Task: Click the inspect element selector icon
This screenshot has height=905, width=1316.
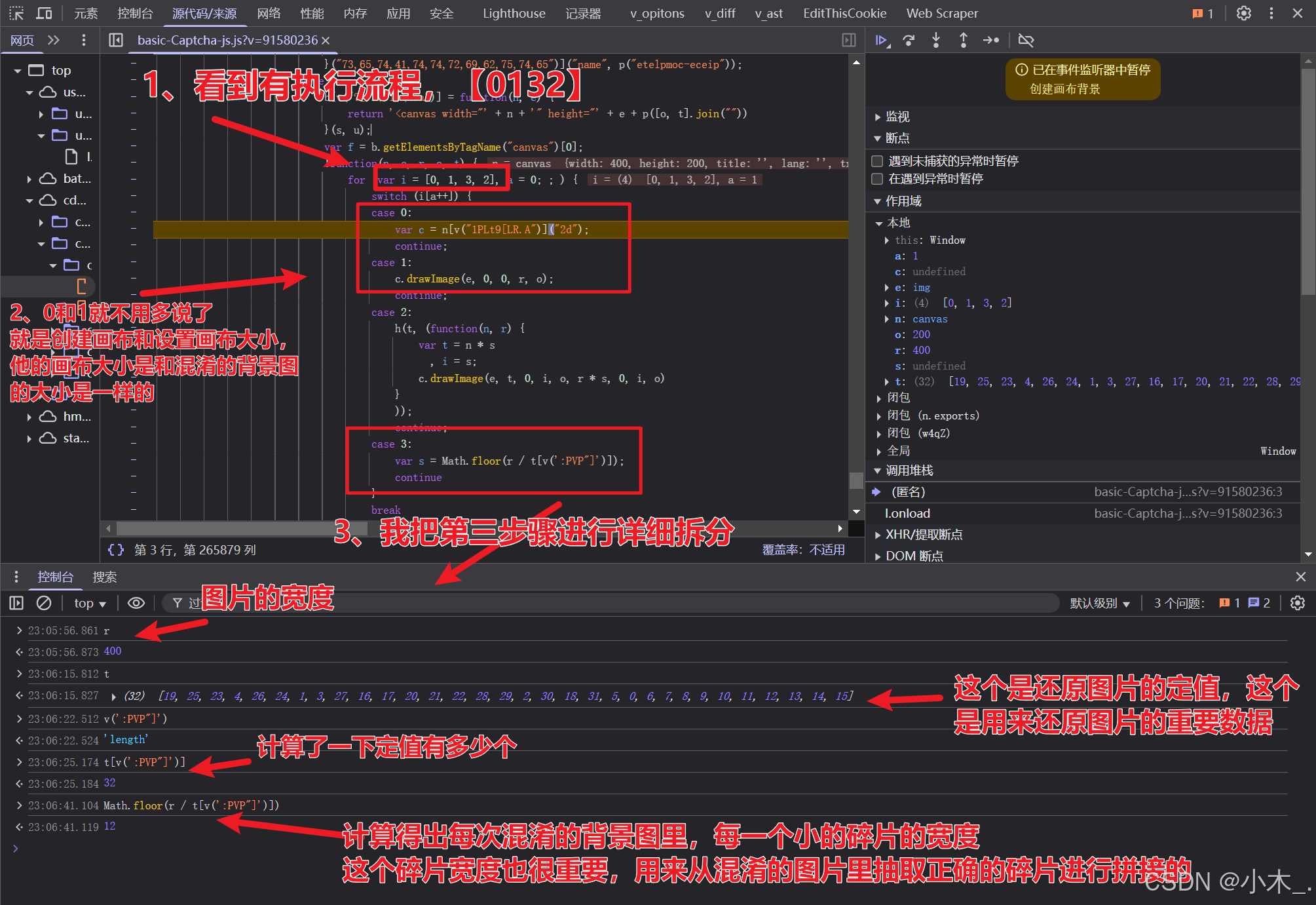Action: click(x=16, y=13)
